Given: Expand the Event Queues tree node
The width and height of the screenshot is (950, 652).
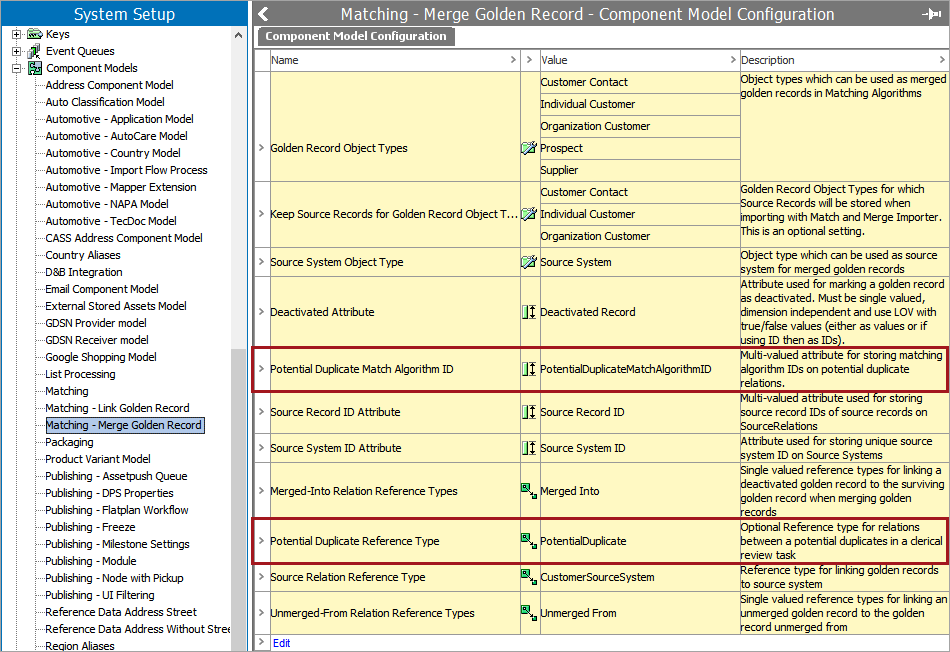Looking at the screenshot, I should coord(16,51).
